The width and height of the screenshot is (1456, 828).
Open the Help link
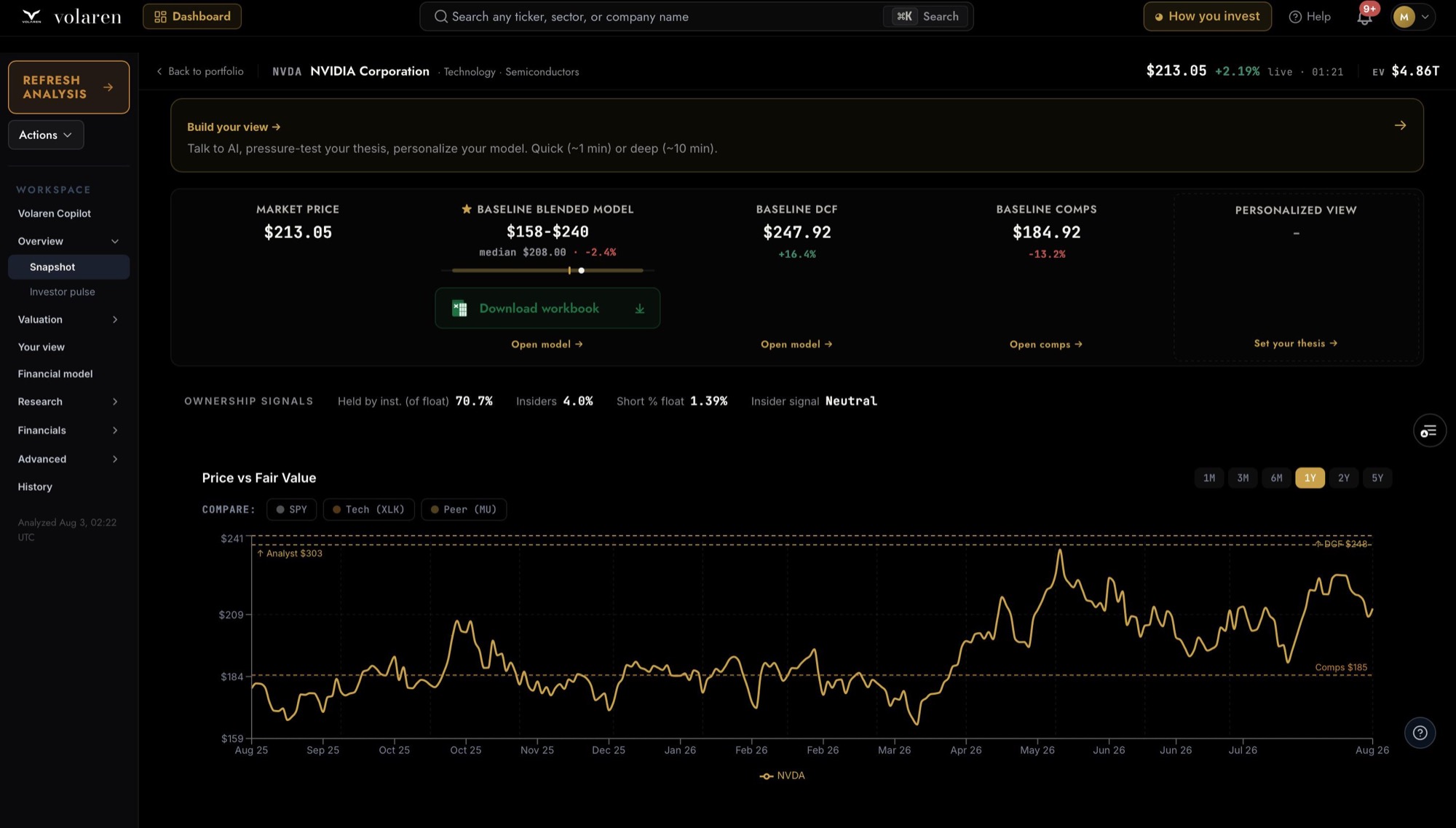pyautogui.click(x=1310, y=16)
